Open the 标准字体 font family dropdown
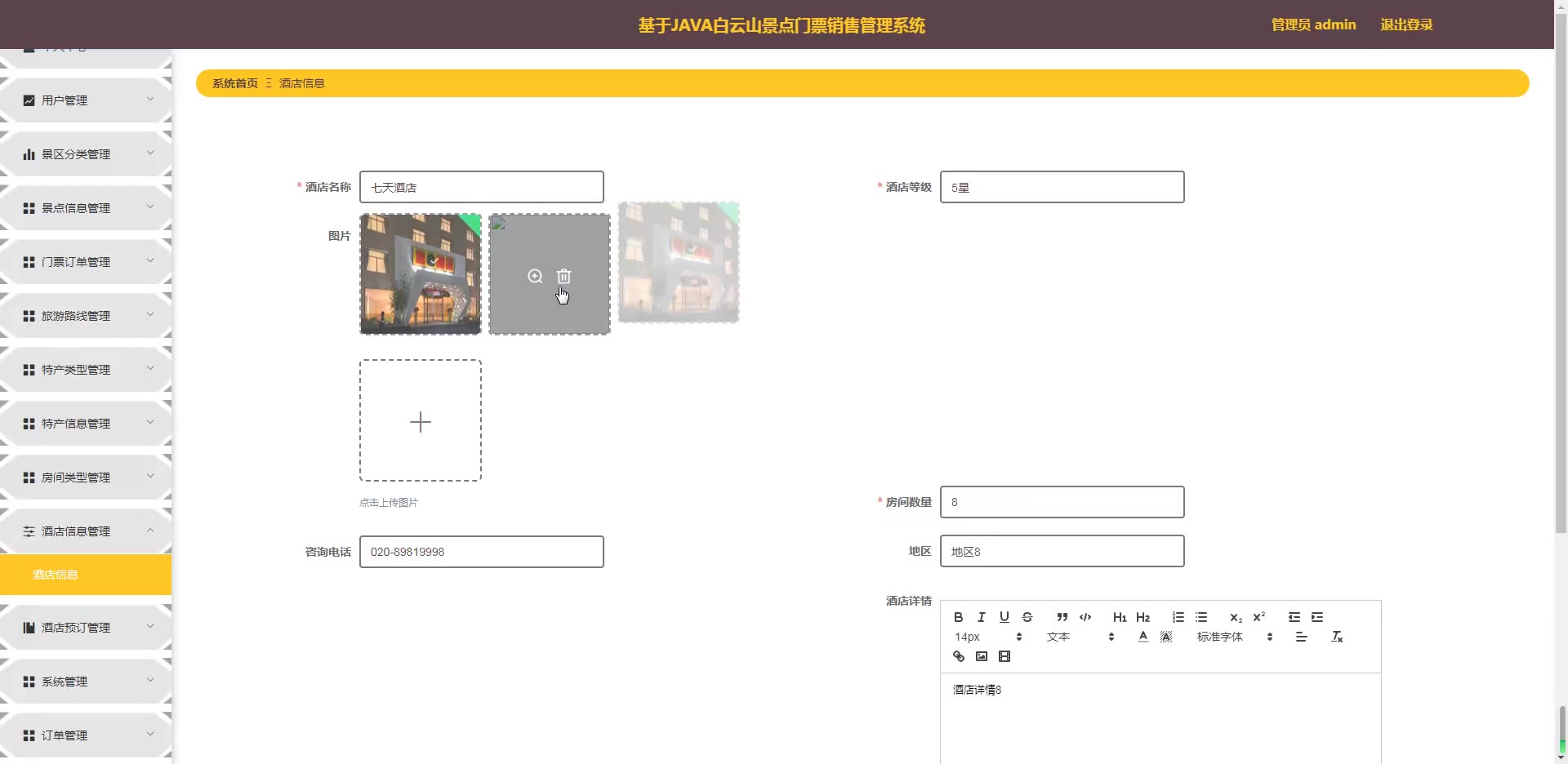Image resolution: width=1568 pixels, height=764 pixels. point(1235,637)
